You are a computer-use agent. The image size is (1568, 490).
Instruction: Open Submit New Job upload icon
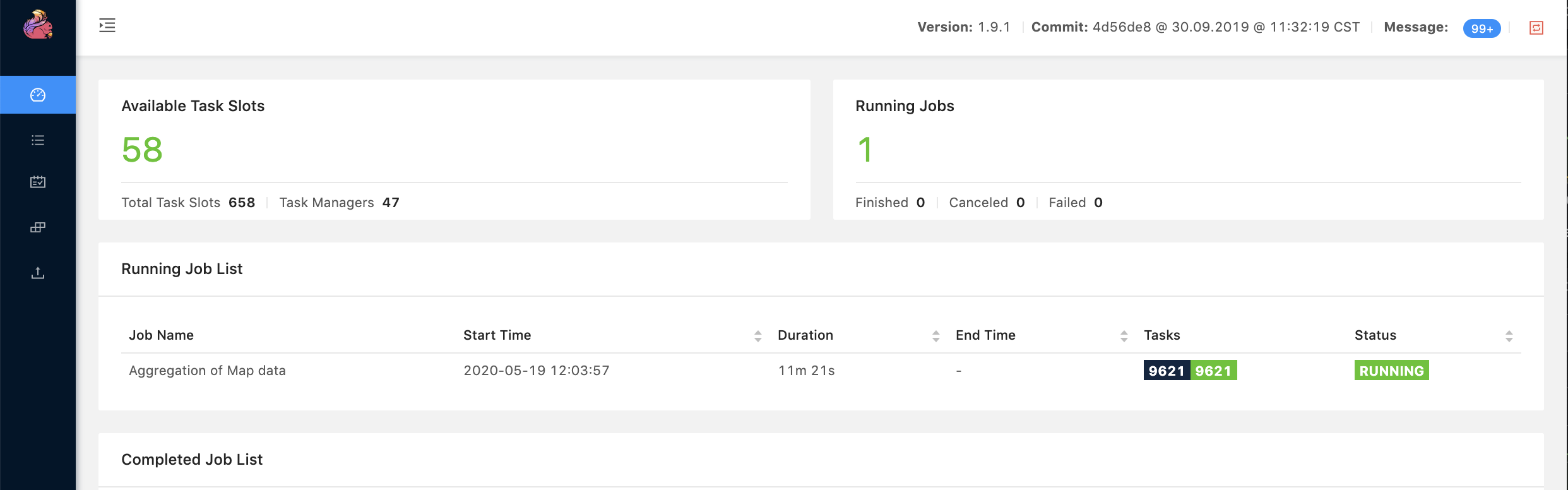tap(38, 273)
